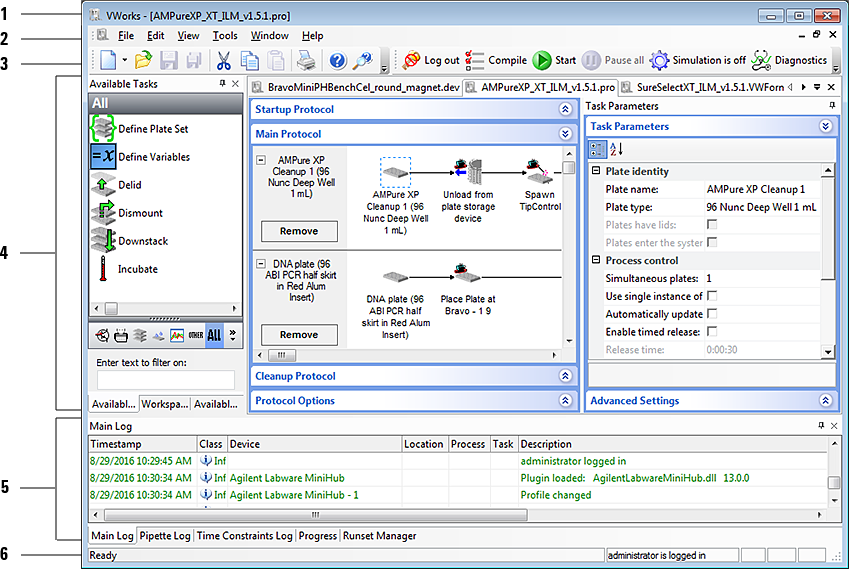Viewport: 849px width, 570px height.
Task: Collapse the Process control property group
Action: click(x=596, y=260)
